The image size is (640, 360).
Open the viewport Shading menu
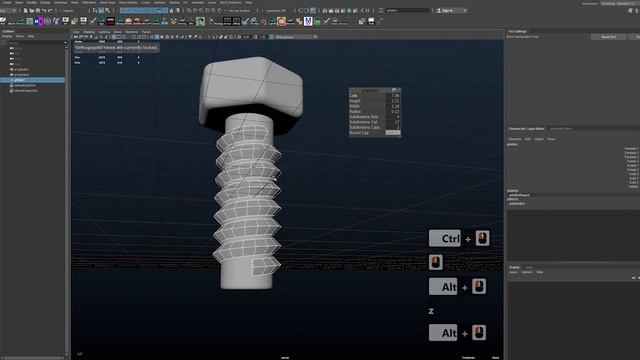pos(89,32)
